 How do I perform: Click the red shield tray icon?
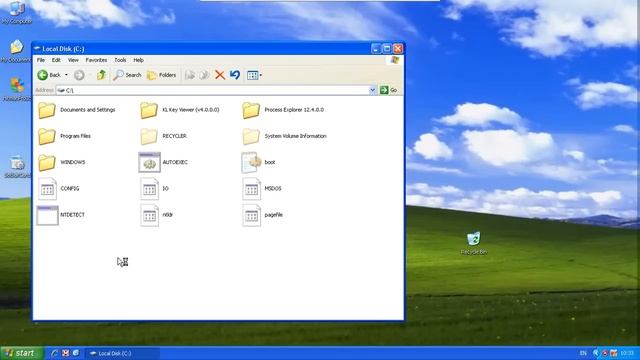(605, 353)
